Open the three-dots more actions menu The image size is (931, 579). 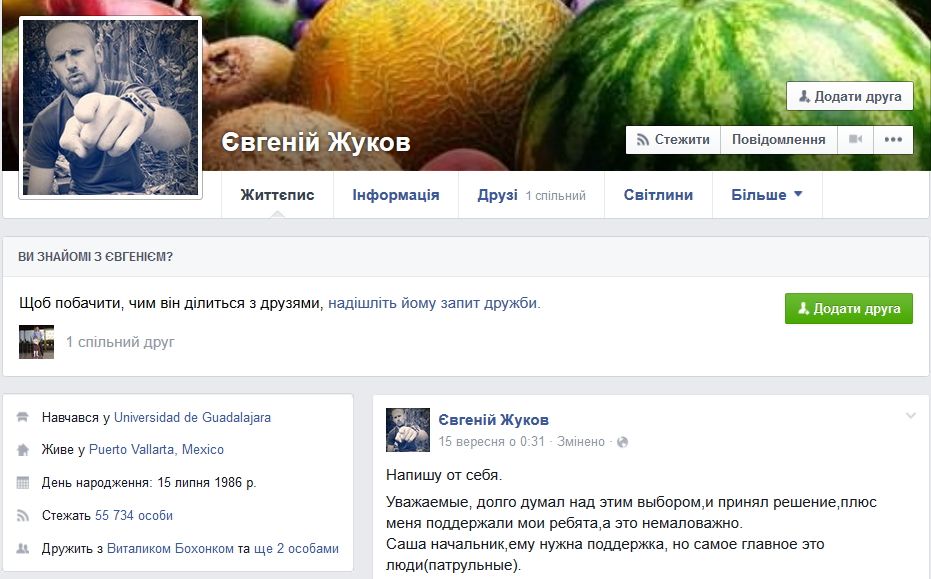[893, 140]
